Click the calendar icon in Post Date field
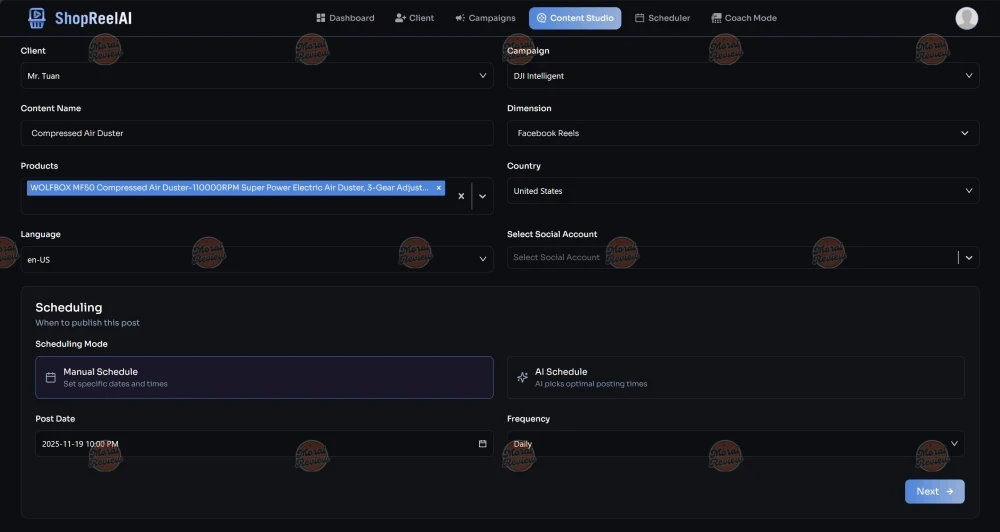This screenshot has width=1000, height=532. tap(482, 444)
